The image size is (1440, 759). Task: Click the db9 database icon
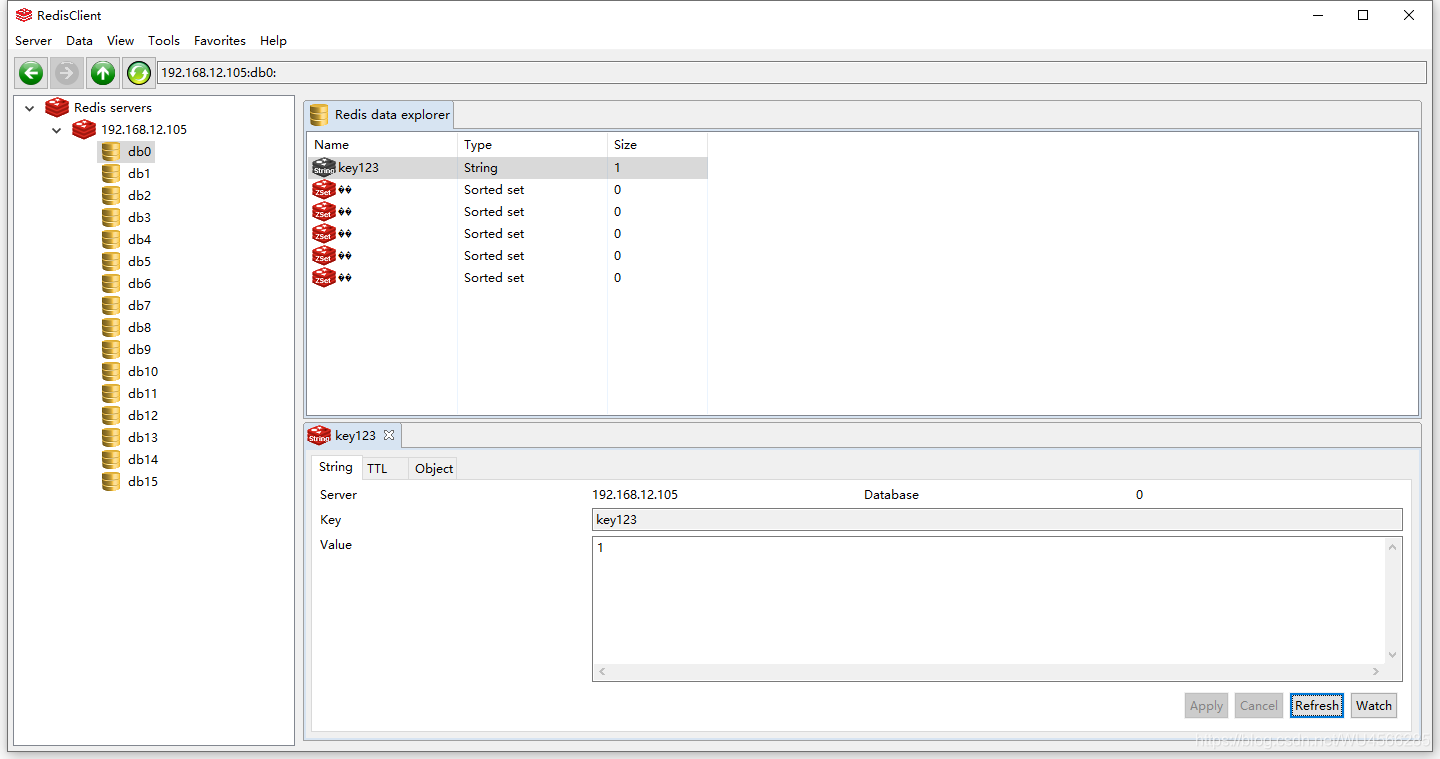111,350
